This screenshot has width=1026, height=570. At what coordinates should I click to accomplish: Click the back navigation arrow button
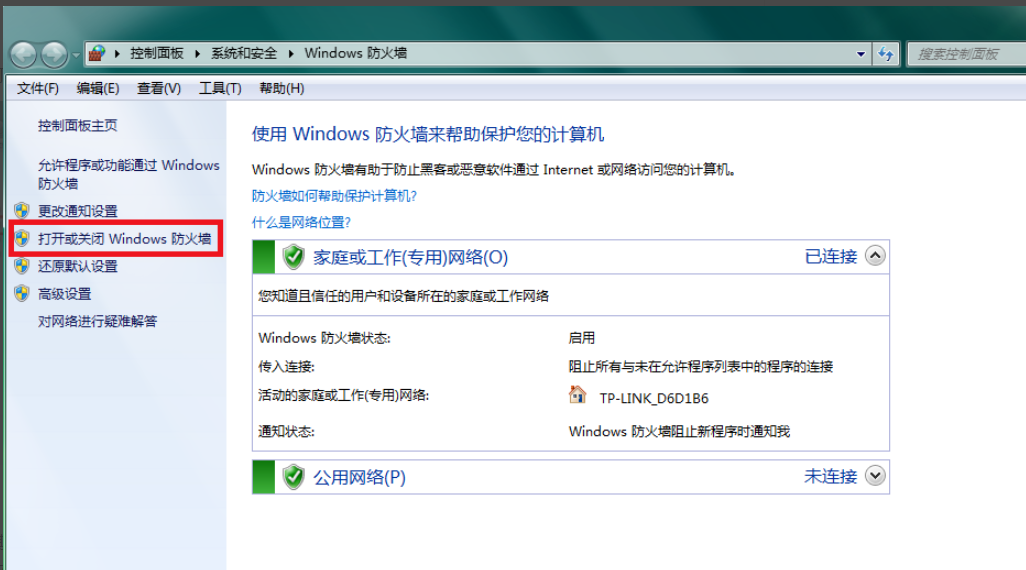point(24,54)
